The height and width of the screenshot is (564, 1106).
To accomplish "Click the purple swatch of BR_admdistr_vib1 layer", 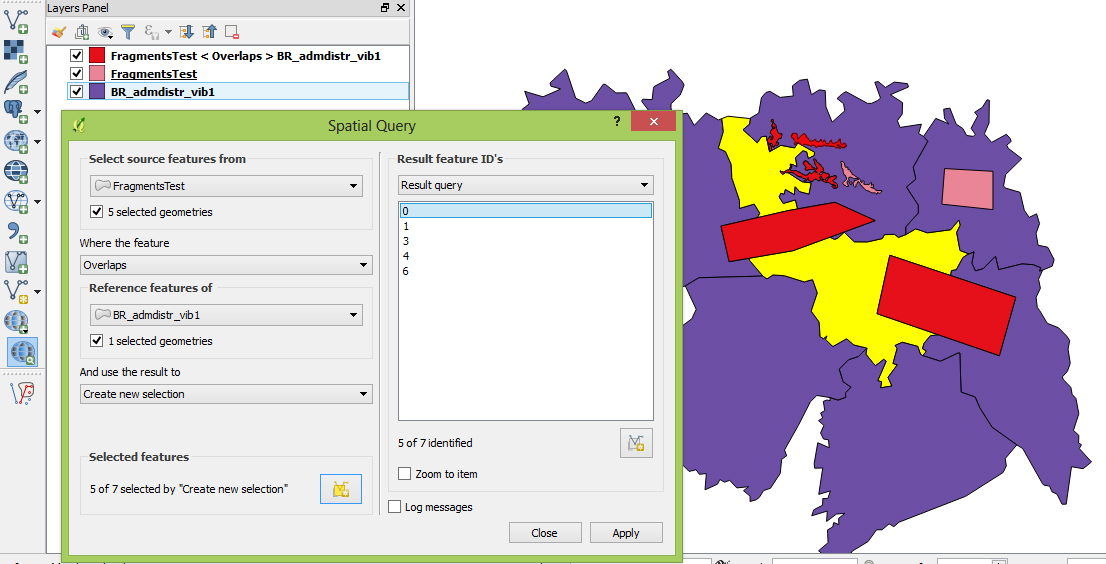I will pos(97,91).
